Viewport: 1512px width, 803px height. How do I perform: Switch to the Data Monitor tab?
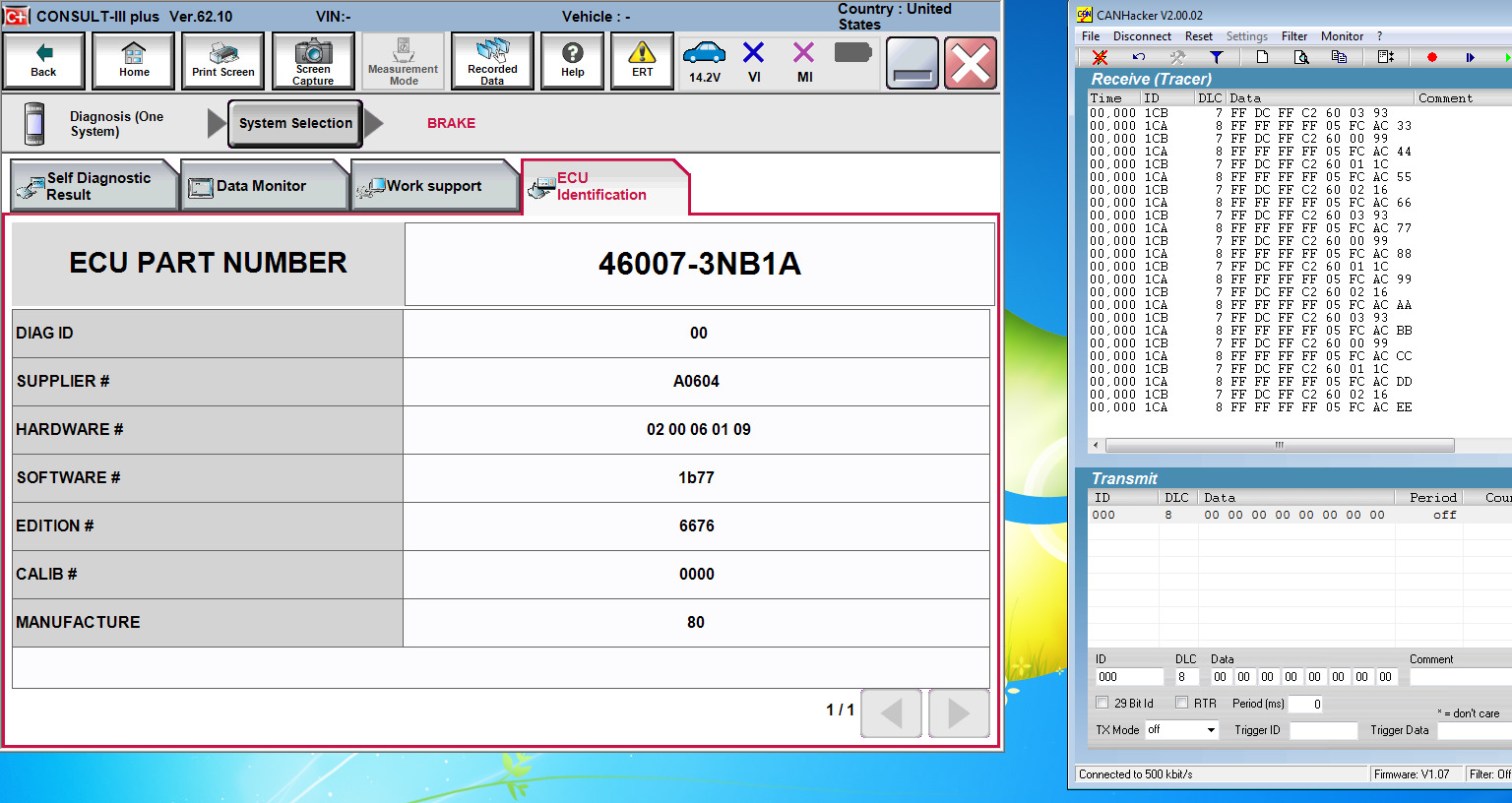pos(262,186)
